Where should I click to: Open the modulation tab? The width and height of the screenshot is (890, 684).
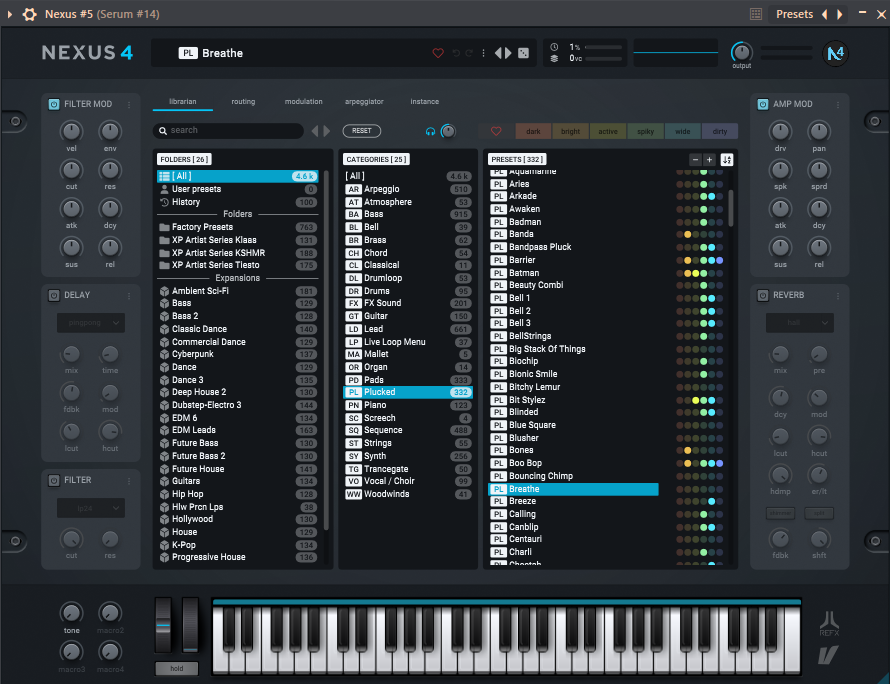pyautogui.click(x=304, y=102)
